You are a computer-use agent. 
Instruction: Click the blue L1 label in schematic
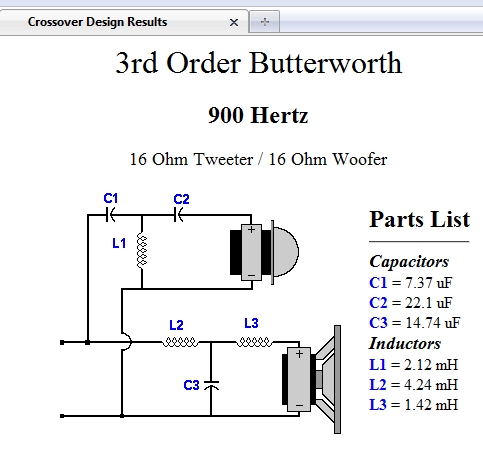119,243
